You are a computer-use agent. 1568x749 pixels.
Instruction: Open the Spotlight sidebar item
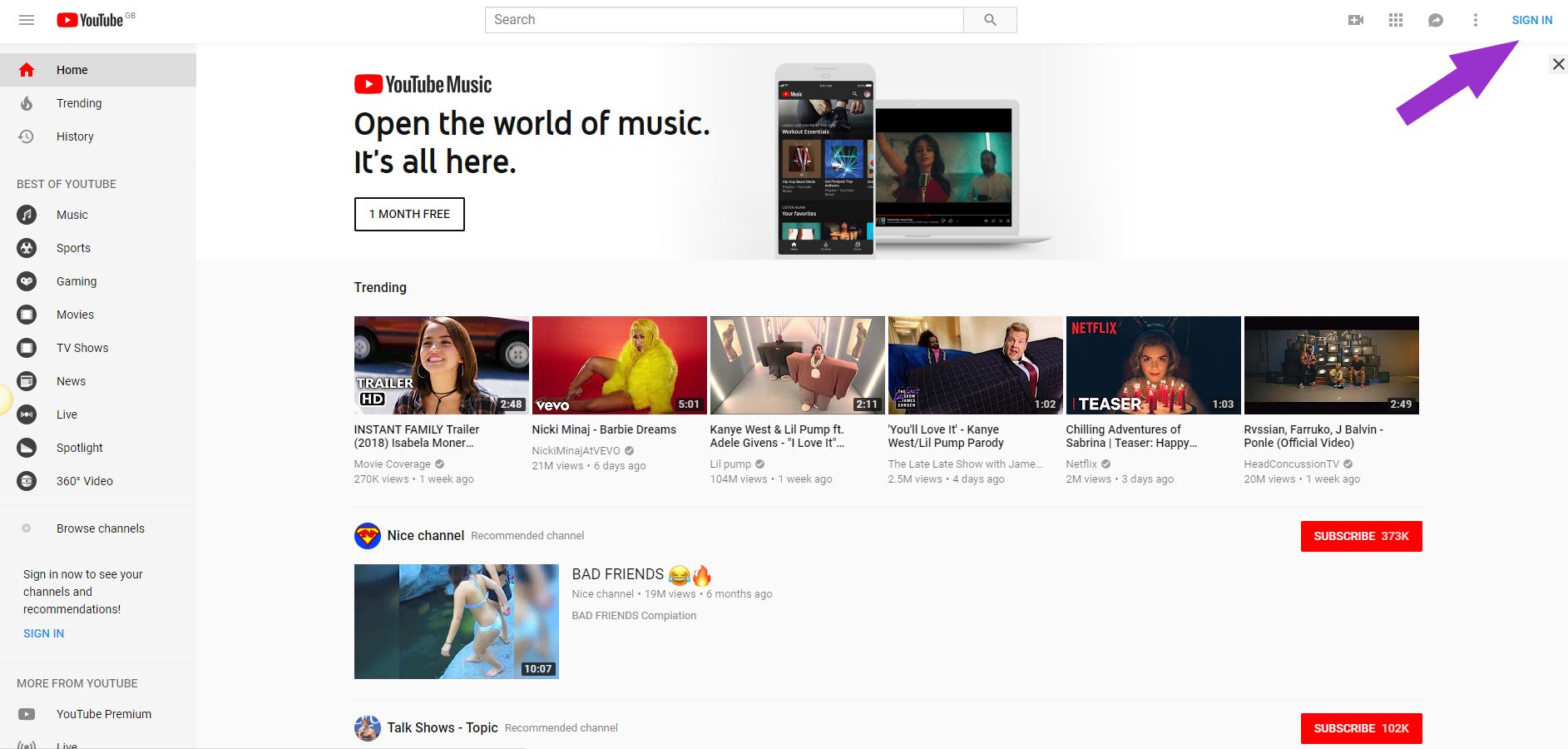[98, 448]
